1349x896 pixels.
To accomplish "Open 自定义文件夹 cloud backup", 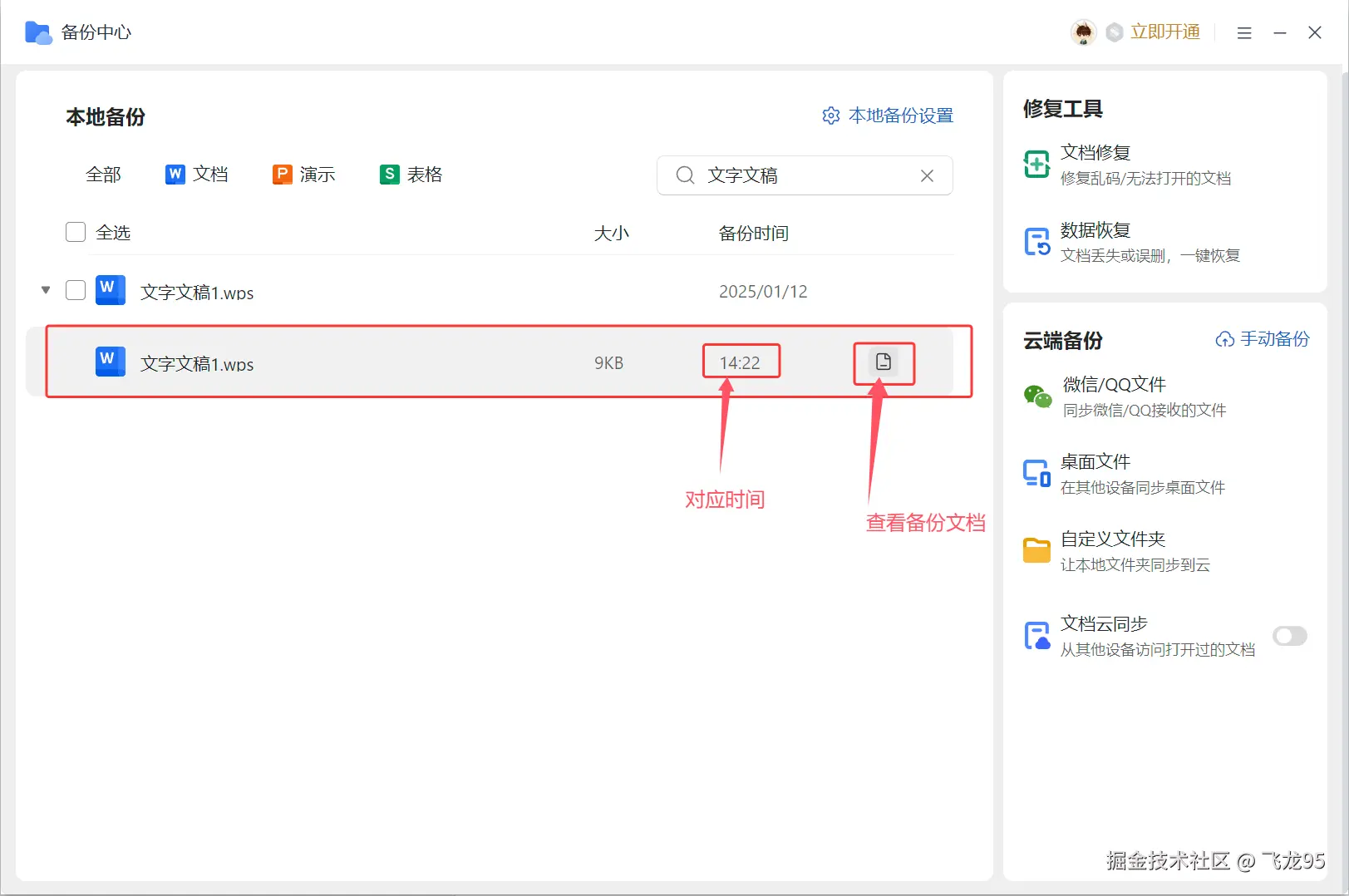I will point(1117,550).
